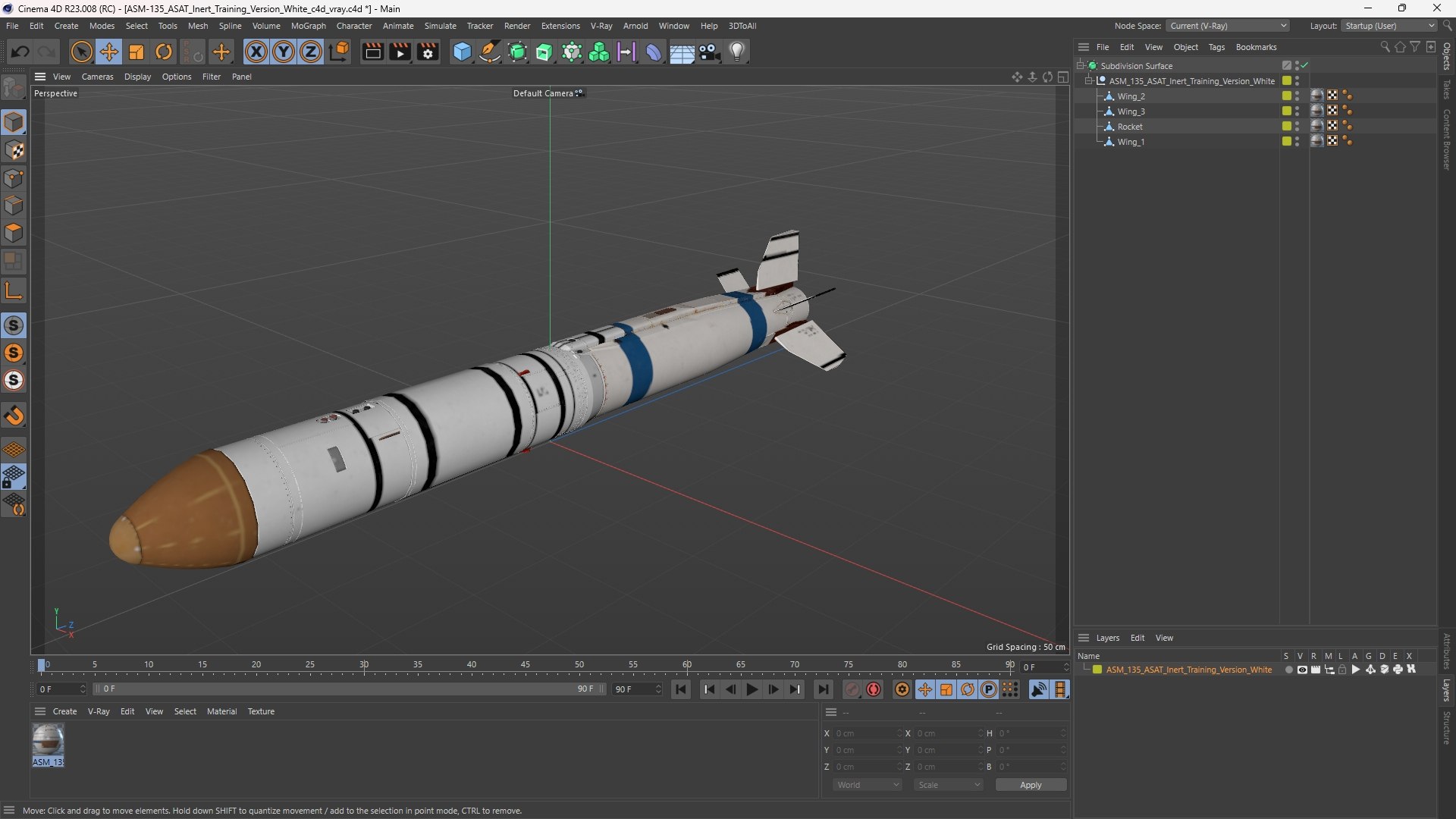
Task: Collapse ASM_135_ASAT_Inert_Training_Version_White null
Action: pos(1089,81)
